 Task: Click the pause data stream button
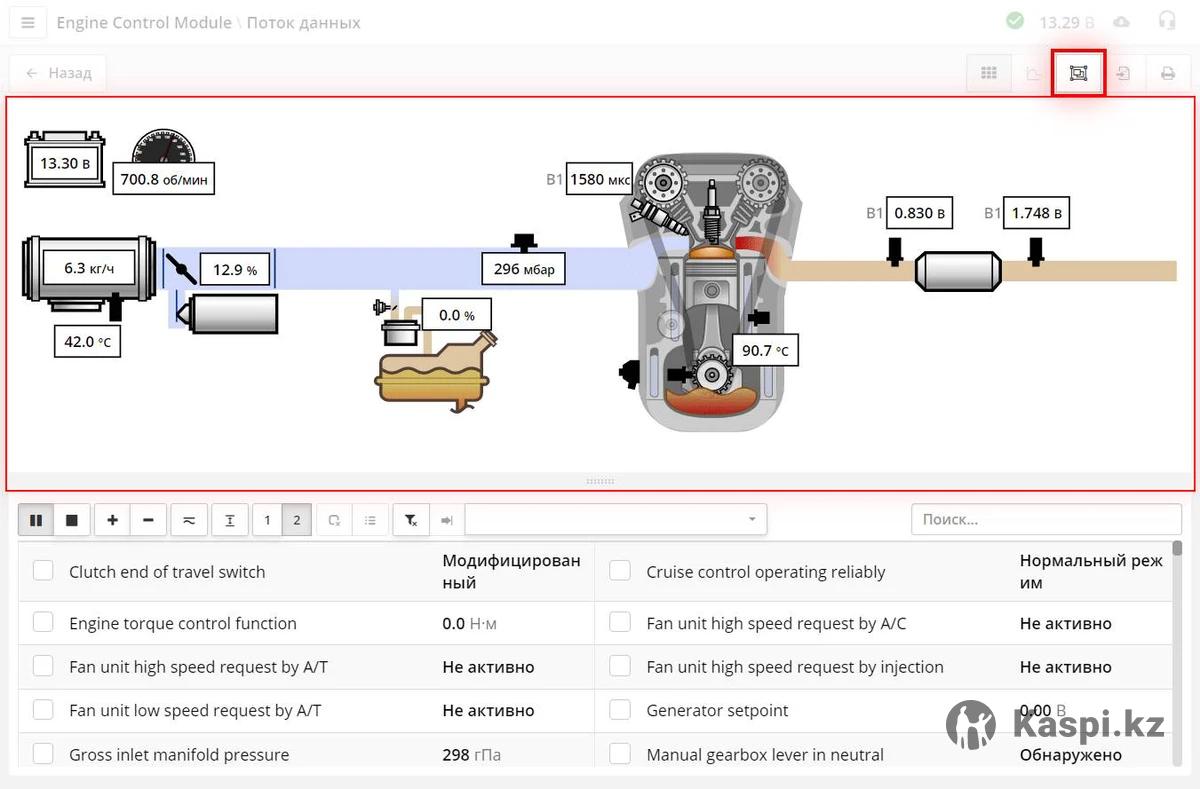(x=36, y=520)
